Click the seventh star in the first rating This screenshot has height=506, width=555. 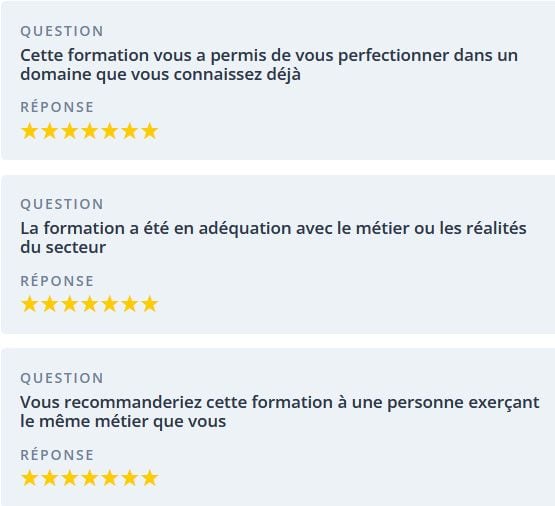pos(150,131)
